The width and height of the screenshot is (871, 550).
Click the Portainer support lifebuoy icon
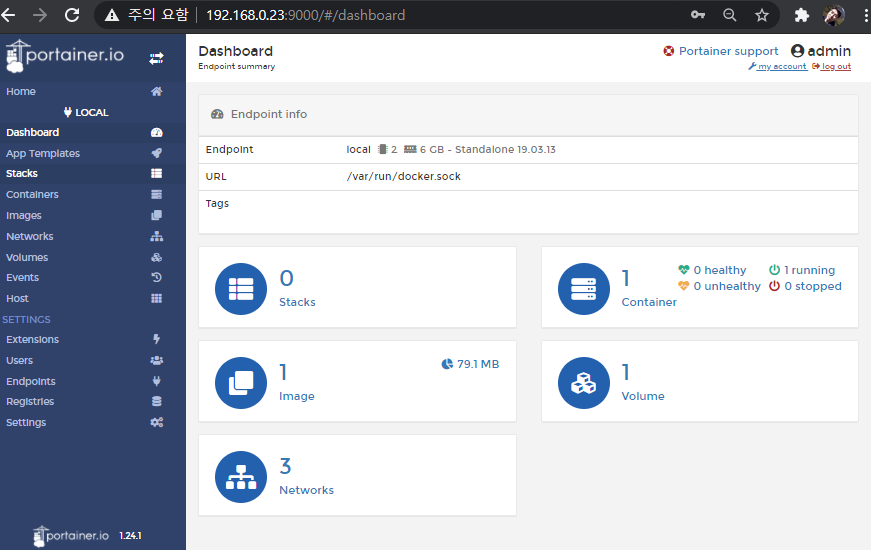669,51
